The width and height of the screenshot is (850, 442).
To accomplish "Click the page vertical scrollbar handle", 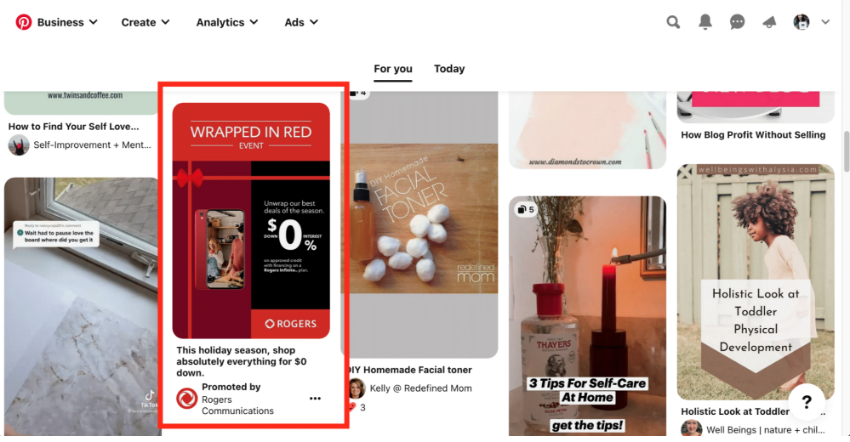I will [846, 151].
